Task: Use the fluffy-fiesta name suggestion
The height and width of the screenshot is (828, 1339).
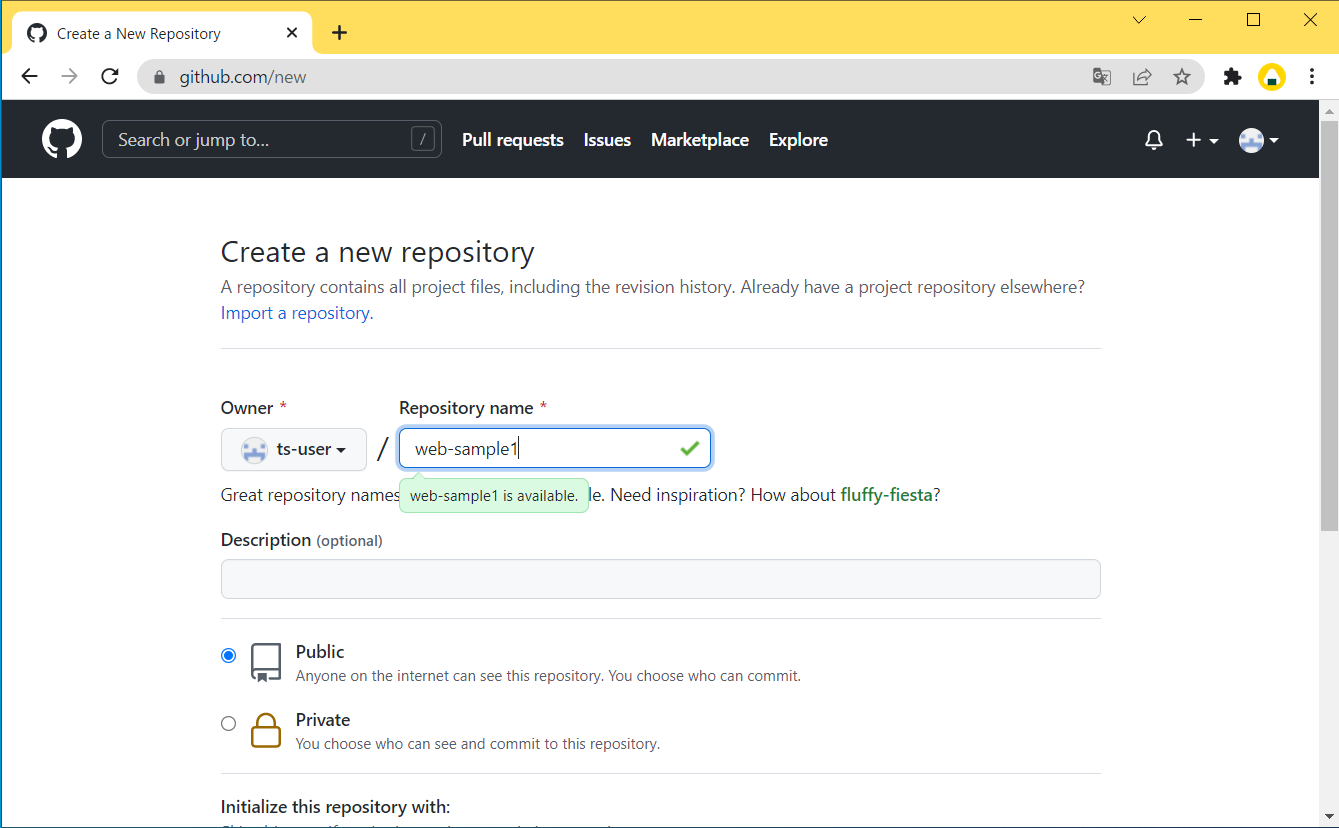Action: click(887, 495)
